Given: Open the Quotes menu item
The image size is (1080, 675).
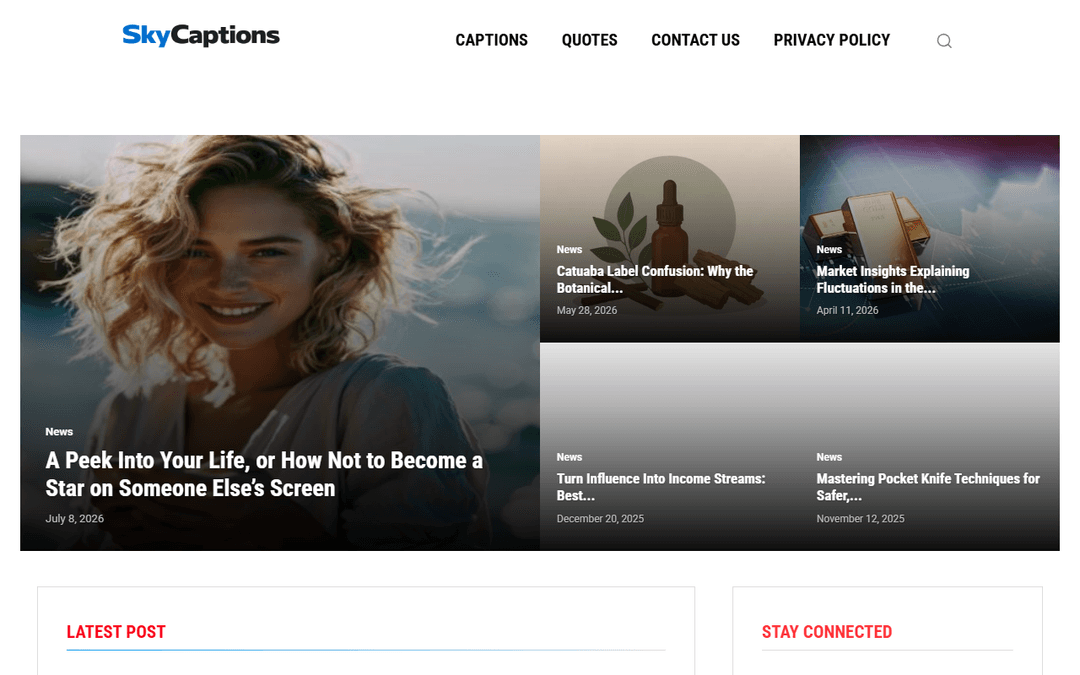Looking at the screenshot, I should tap(589, 40).
